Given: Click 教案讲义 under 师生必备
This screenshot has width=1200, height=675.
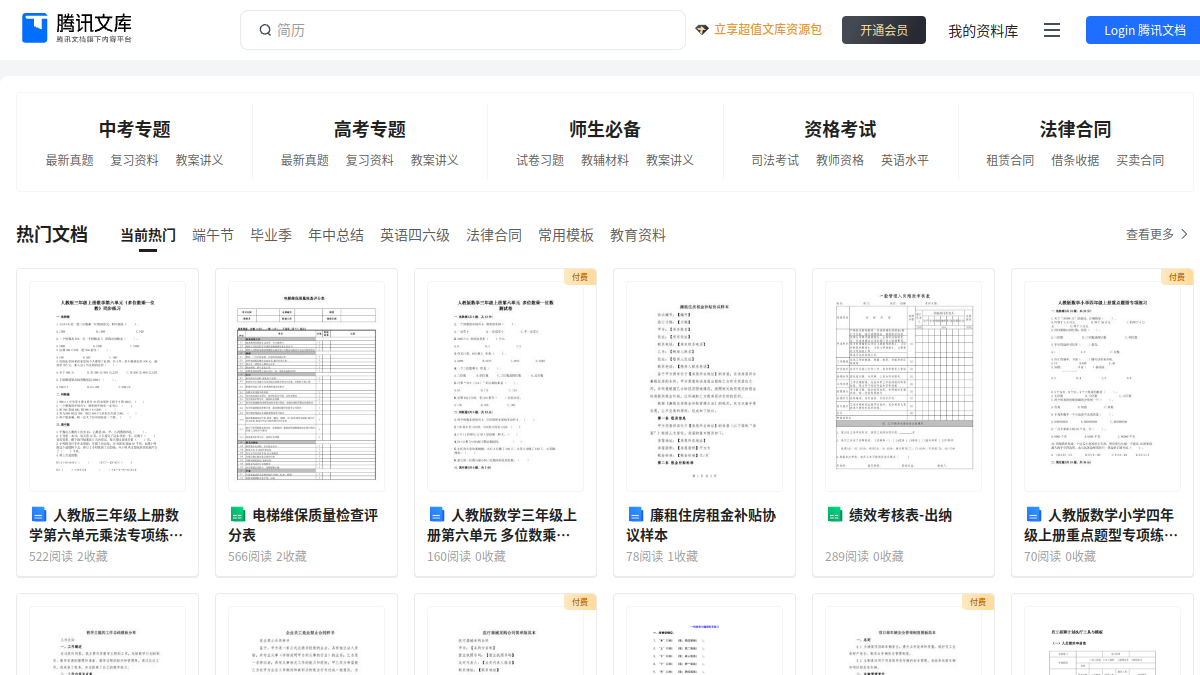Looking at the screenshot, I should tap(670, 160).
